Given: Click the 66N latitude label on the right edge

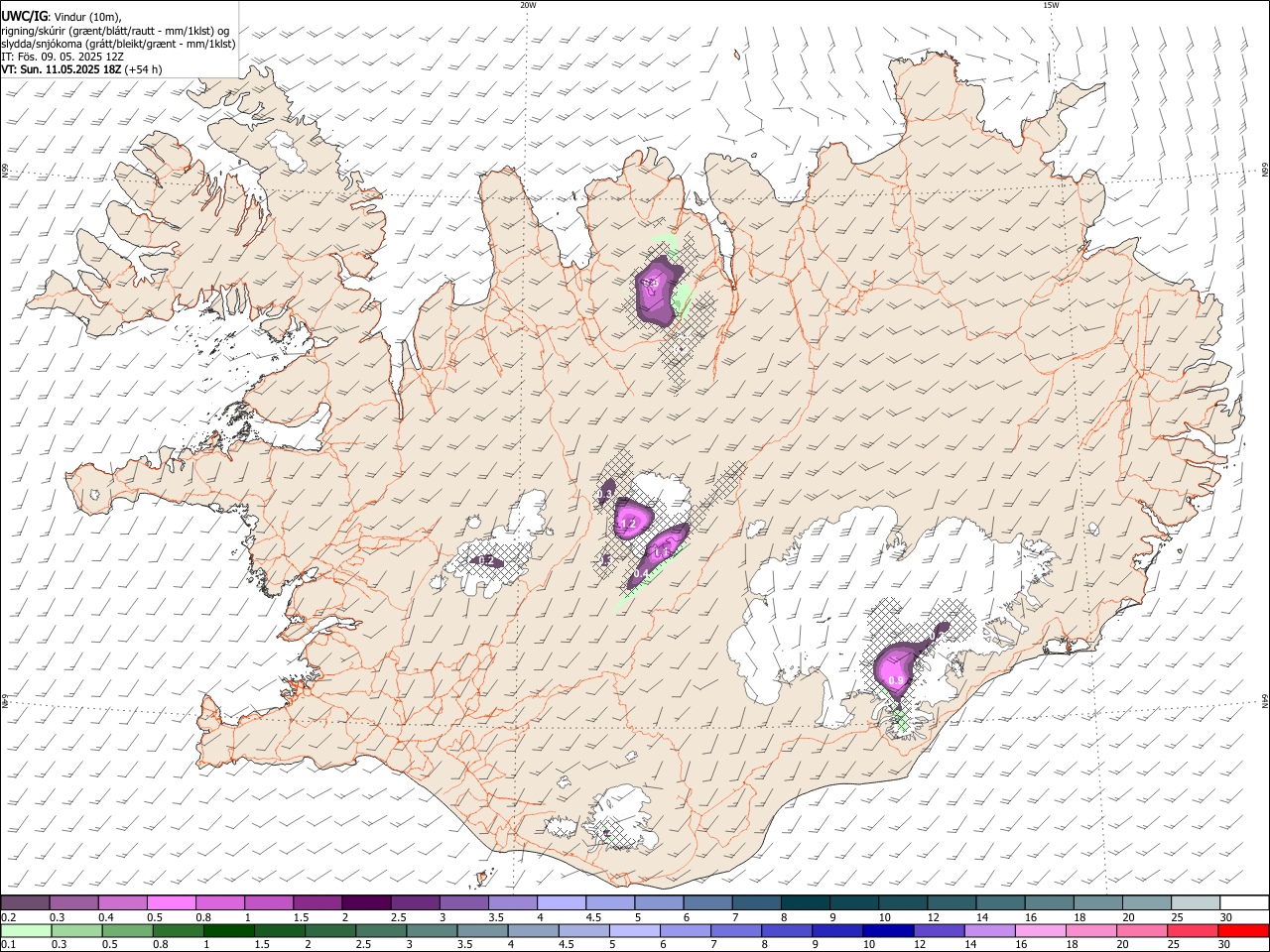Looking at the screenshot, I should (x=1265, y=171).
